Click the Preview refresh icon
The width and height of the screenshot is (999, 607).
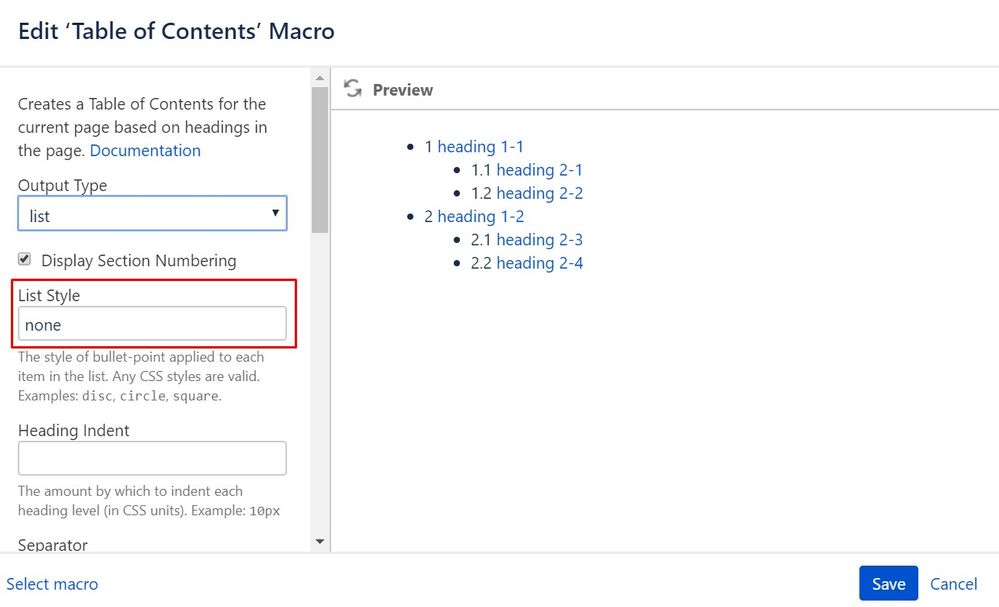352,89
